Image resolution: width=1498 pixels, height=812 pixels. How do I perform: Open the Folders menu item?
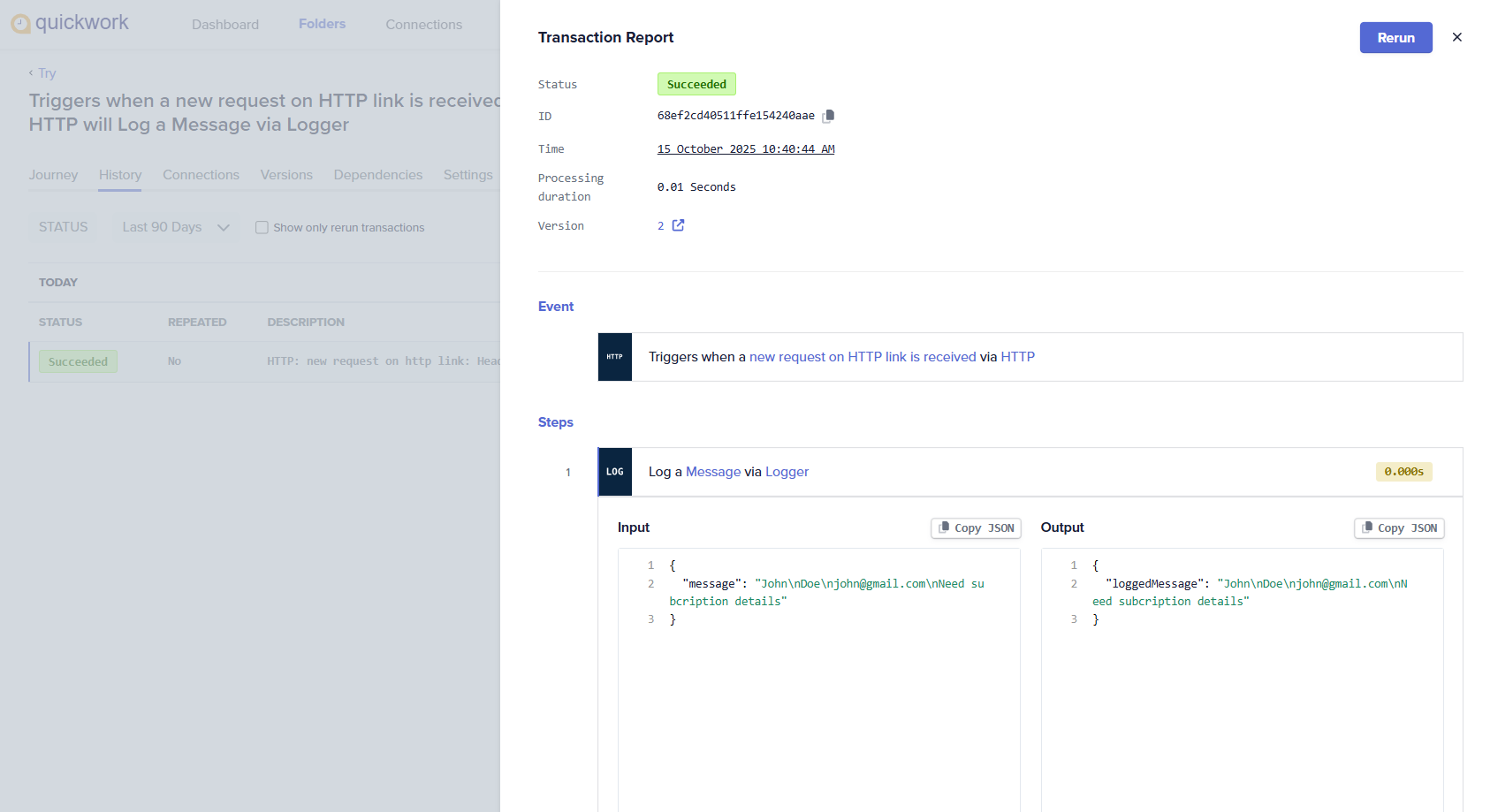[322, 24]
